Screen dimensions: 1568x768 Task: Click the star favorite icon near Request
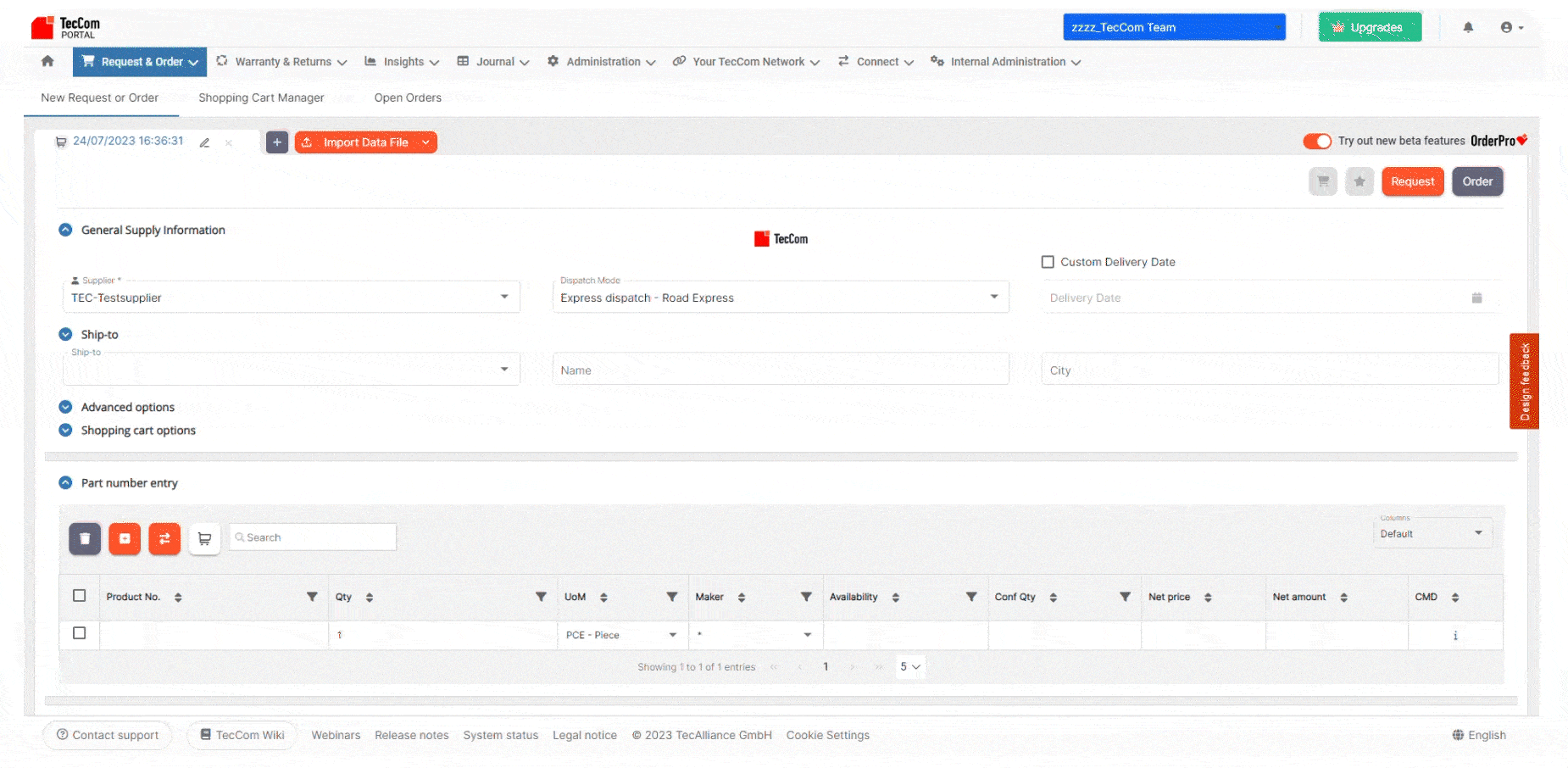click(1359, 181)
